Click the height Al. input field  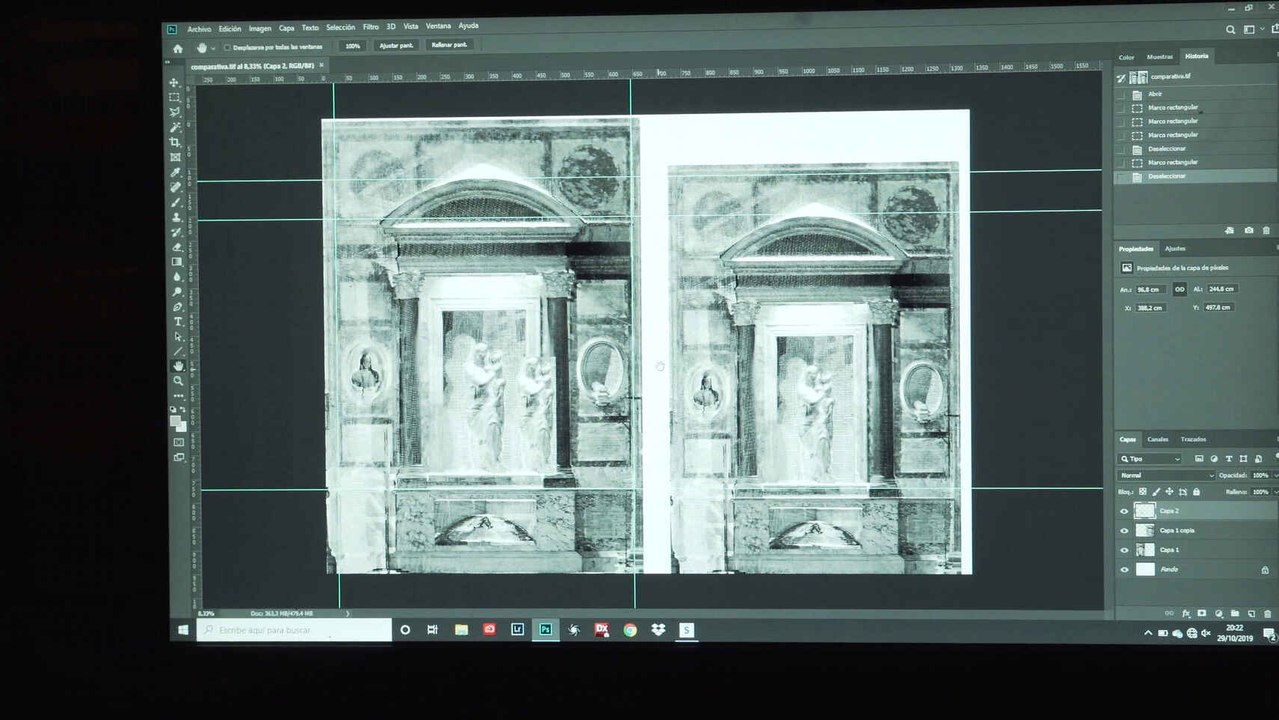(x=1222, y=289)
